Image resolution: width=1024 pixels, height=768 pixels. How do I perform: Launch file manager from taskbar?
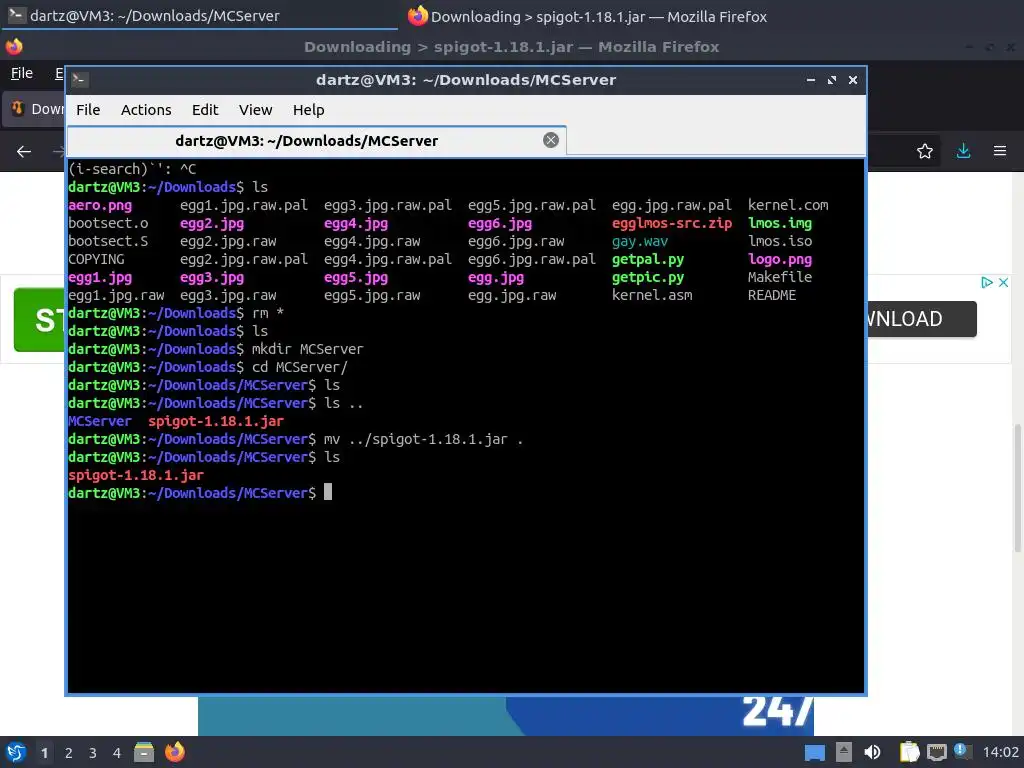click(144, 752)
